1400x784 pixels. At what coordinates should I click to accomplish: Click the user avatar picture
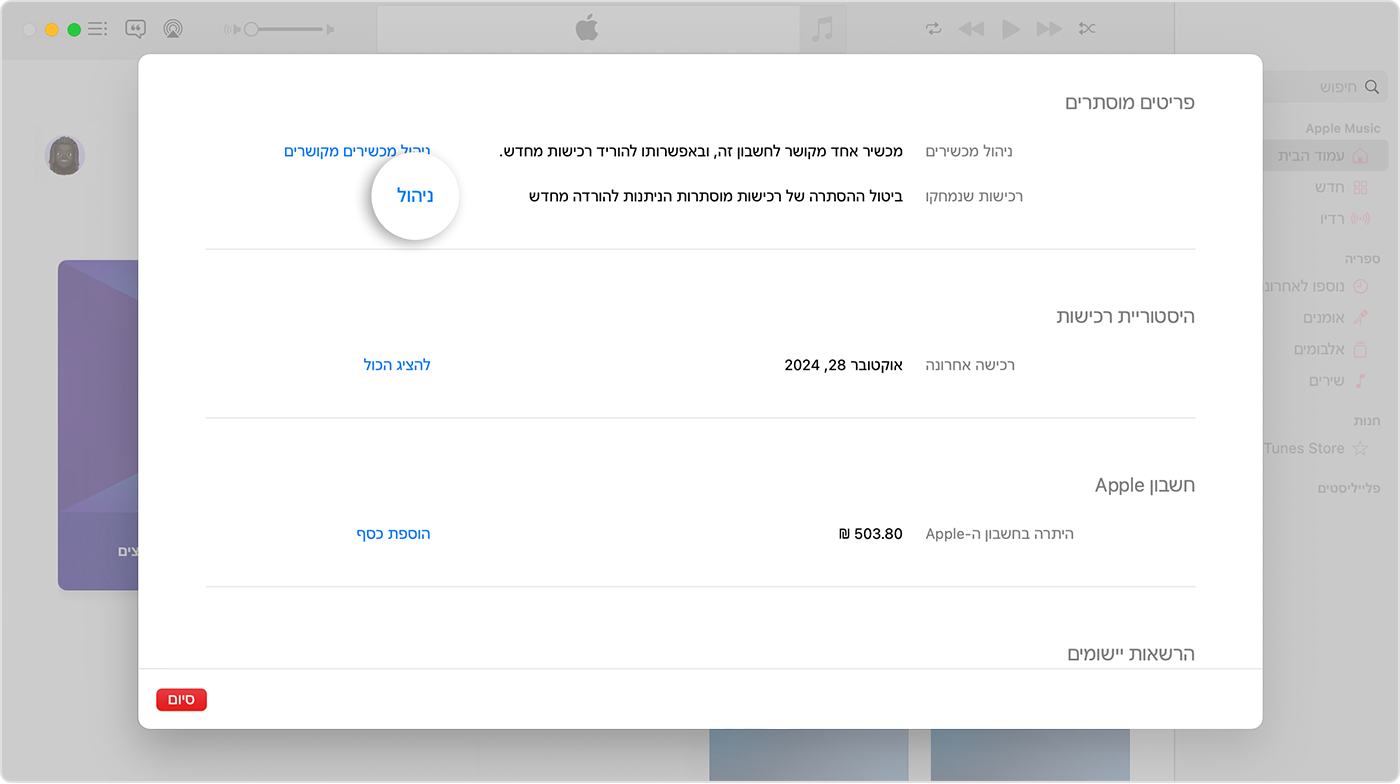click(x=65, y=155)
